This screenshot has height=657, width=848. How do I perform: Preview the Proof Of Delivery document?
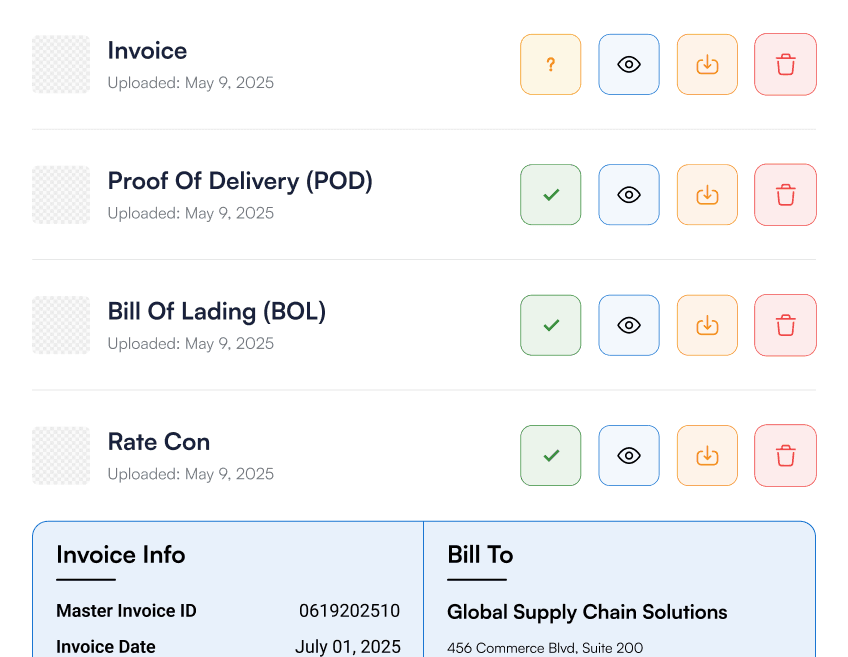click(628, 194)
